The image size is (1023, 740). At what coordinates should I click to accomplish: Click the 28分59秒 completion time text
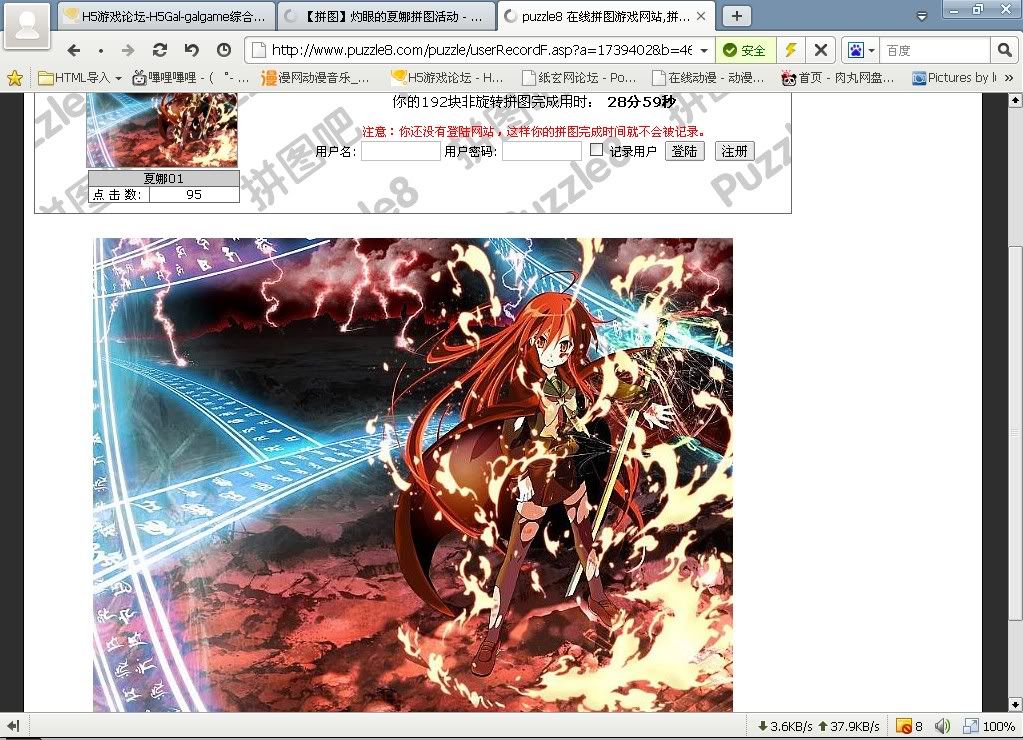pyautogui.click(x=641, y=102)
